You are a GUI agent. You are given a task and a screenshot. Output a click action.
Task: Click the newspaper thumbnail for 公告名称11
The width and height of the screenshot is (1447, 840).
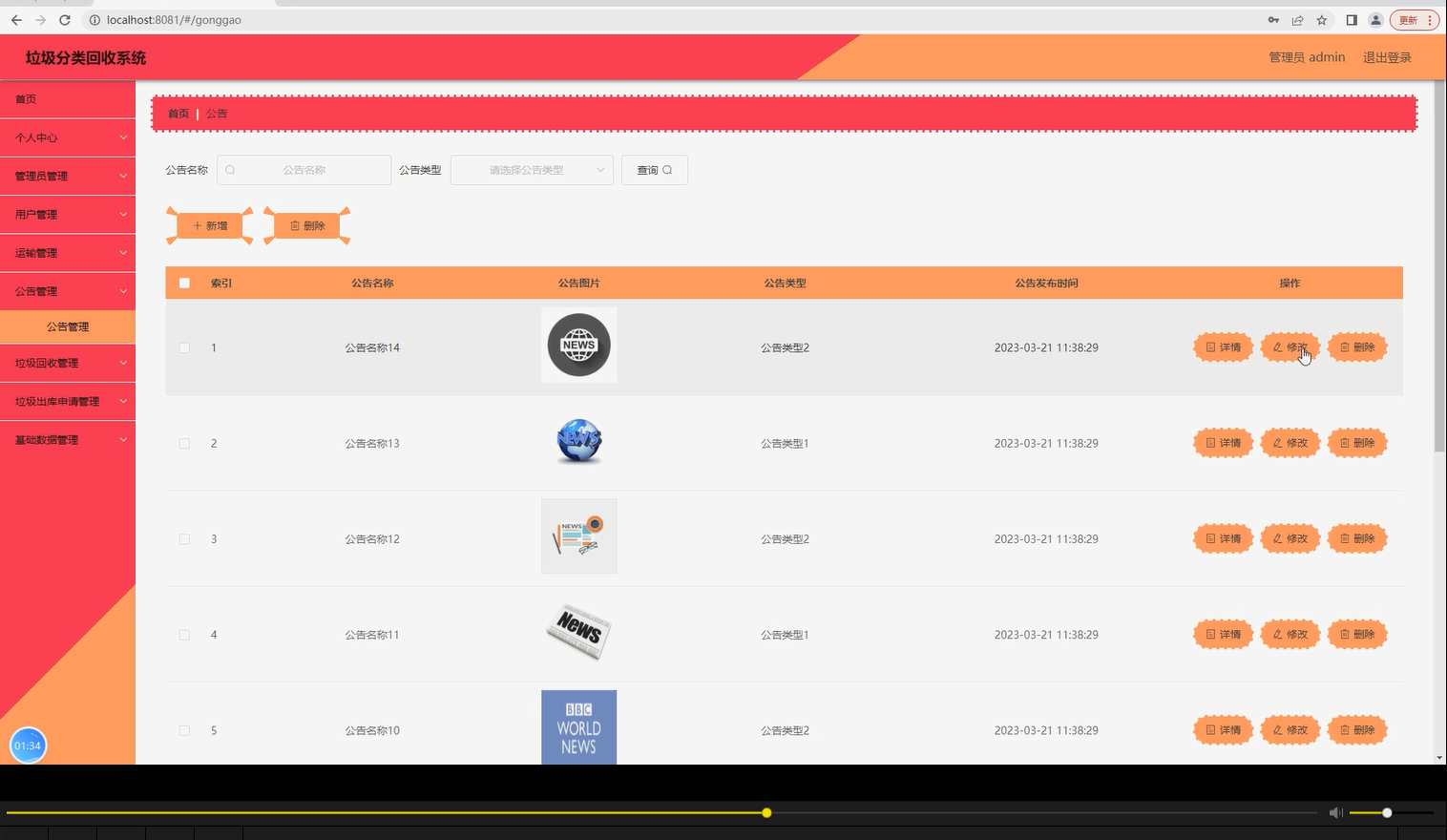click(578, 632)
